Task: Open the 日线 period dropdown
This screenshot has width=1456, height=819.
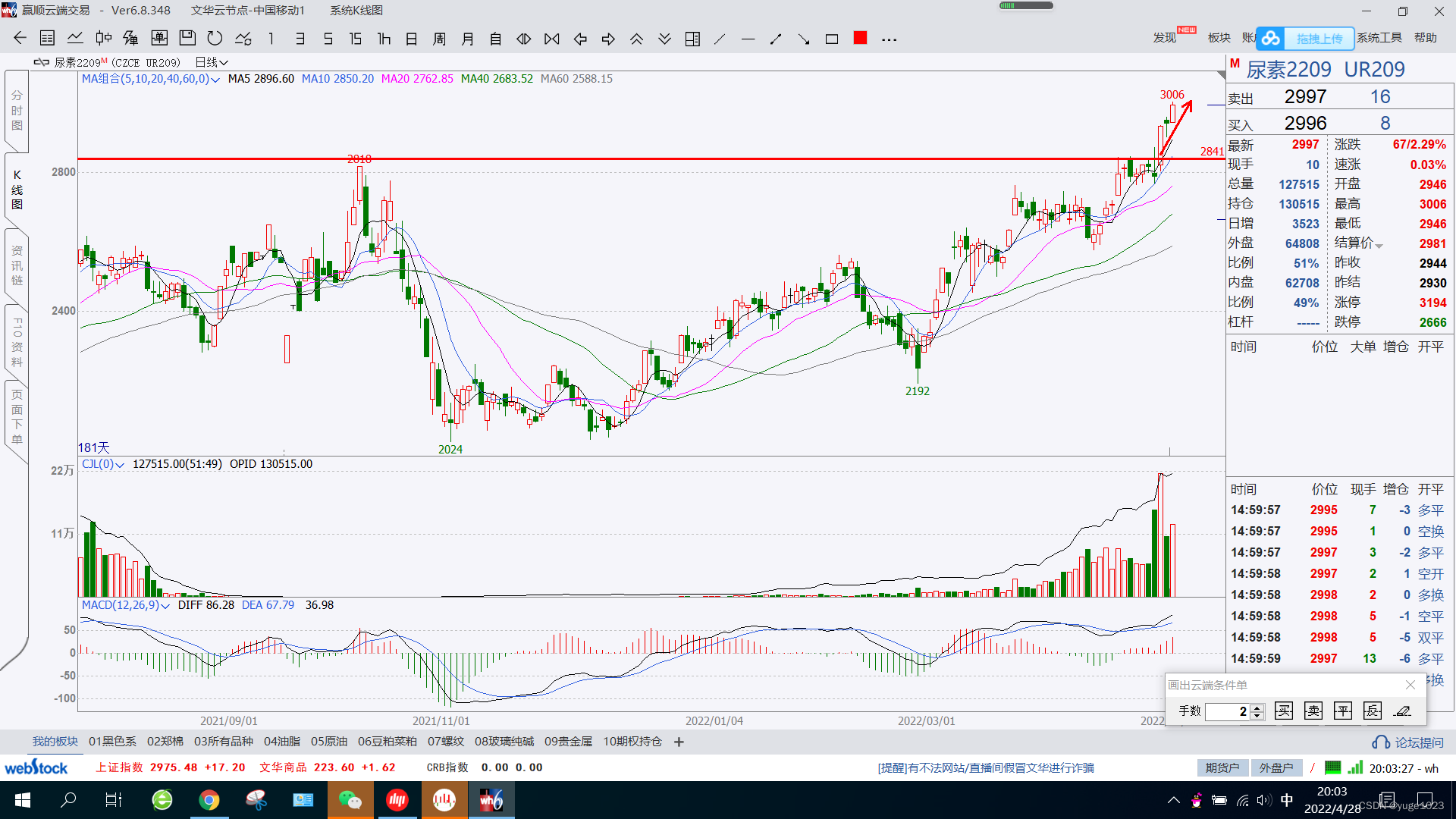Action: (x=212, y=62)
